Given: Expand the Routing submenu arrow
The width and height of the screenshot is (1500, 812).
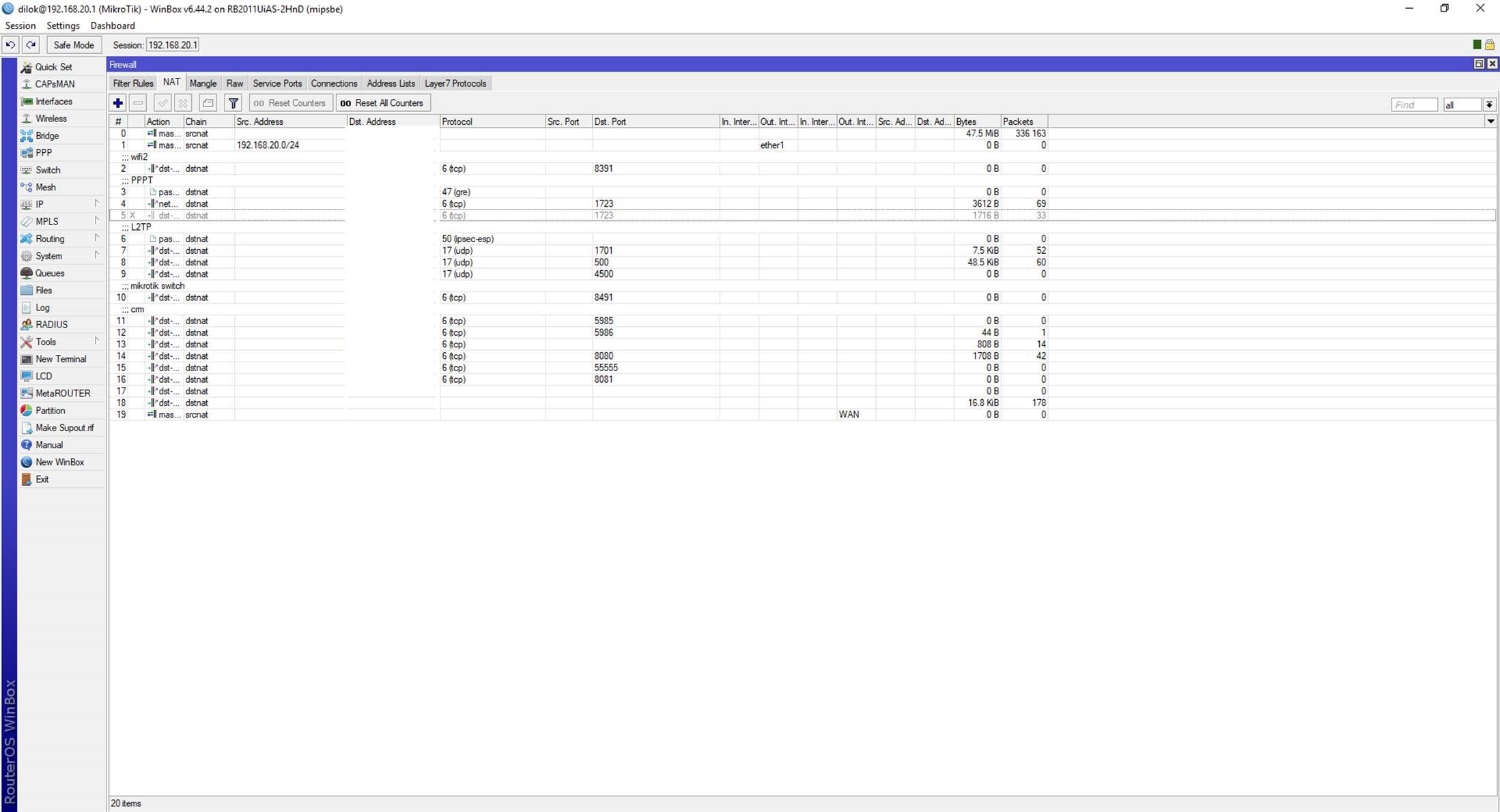Looking at the screenshot, I should pos(96,238).
